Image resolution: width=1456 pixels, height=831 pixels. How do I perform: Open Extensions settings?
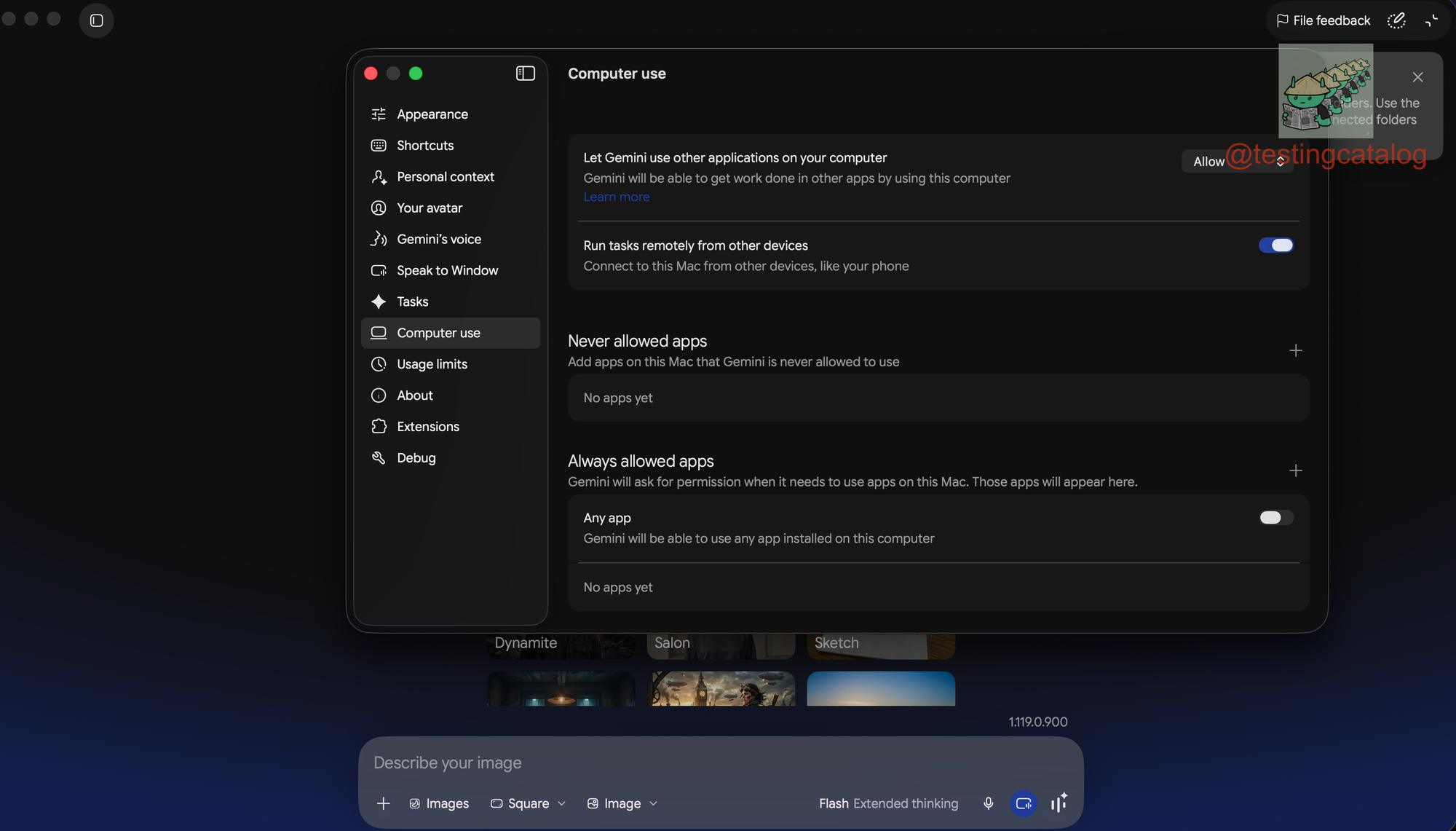pyautogui.click(x=450, y=427)
